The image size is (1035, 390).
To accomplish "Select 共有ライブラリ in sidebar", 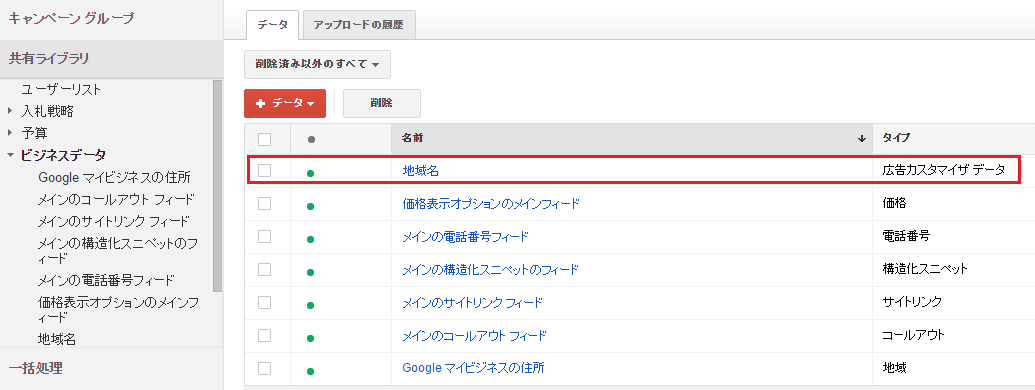I will pos(50,58).
